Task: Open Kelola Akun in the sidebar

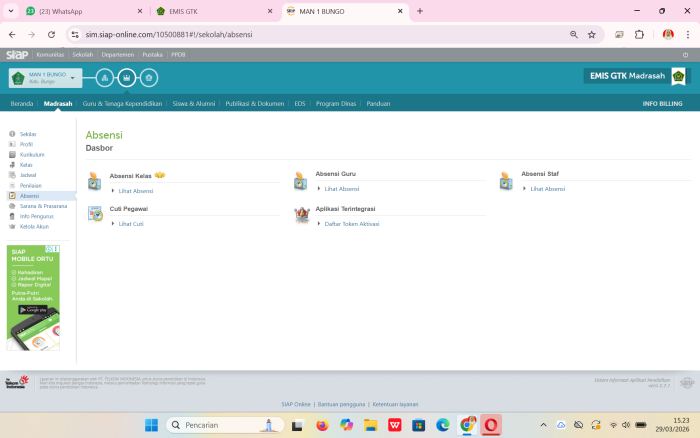Action: (x=34, y=226)
